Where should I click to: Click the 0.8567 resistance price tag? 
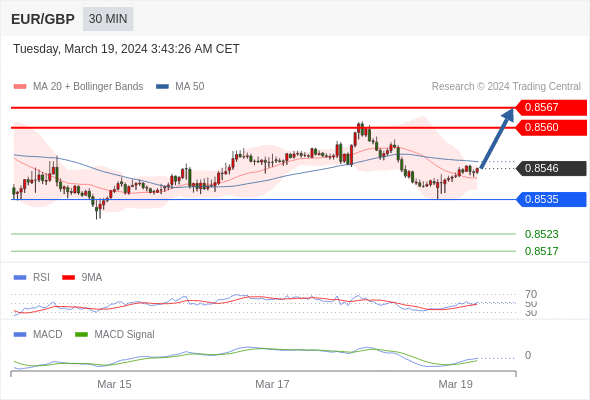[551, 108]
